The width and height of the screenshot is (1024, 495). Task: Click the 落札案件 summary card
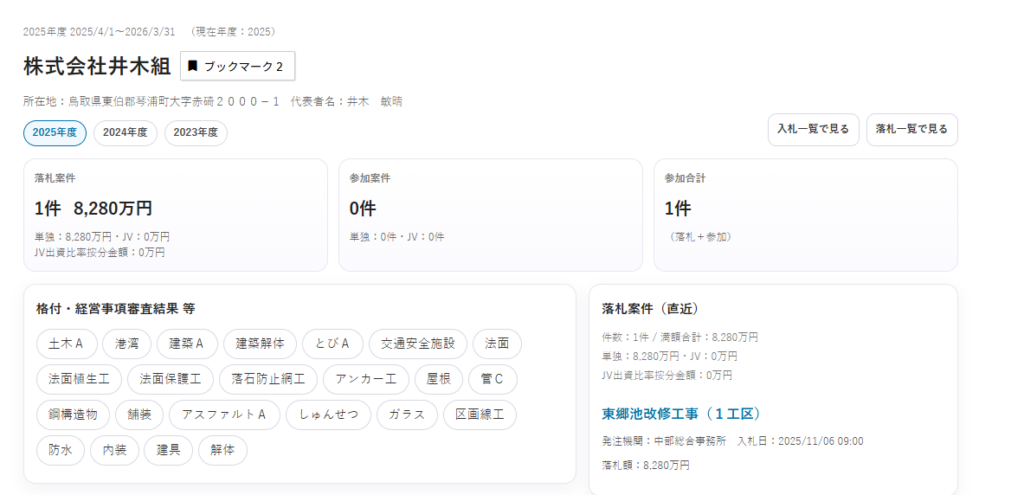point(175,215)
